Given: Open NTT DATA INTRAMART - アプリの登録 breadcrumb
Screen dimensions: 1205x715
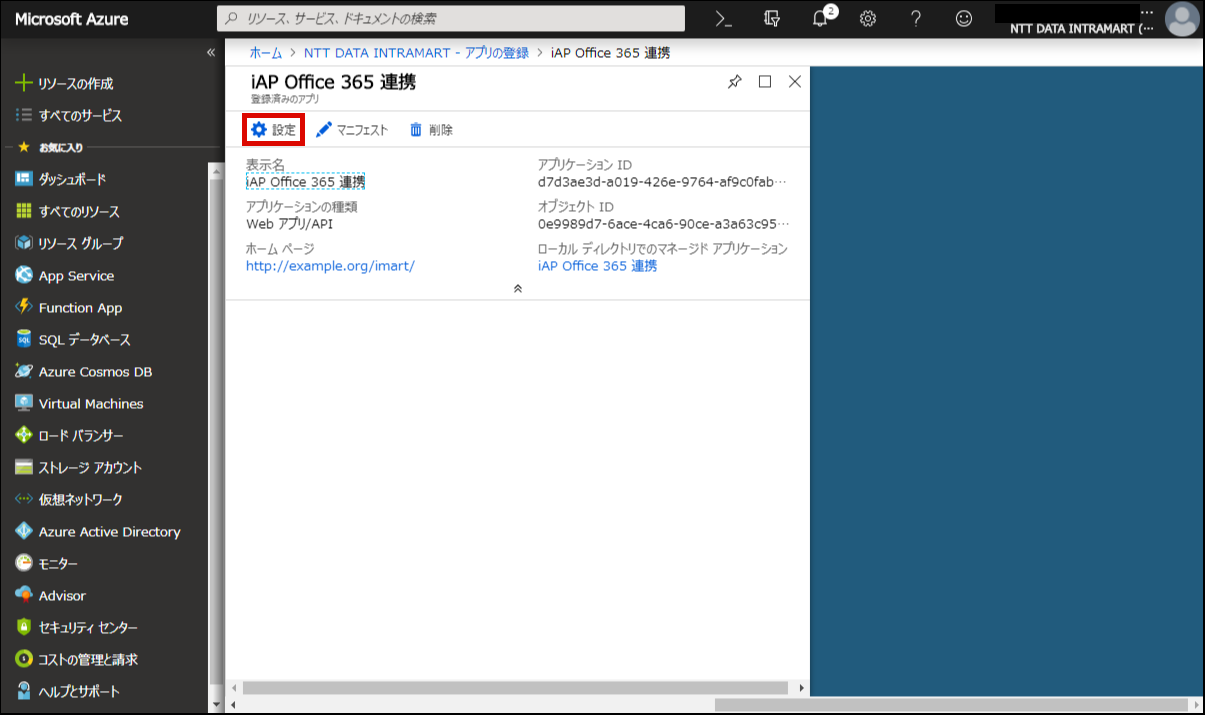Looking at the screenshot, I should tap(416, 53).
